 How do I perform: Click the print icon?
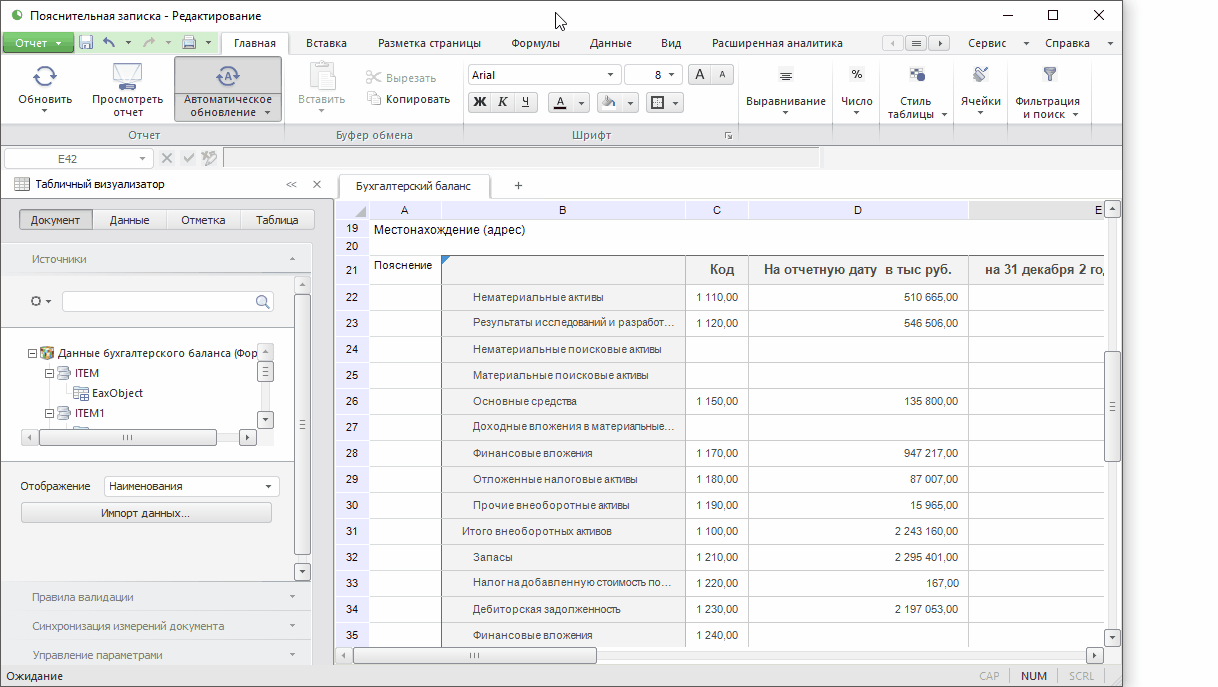click(189, 43)
